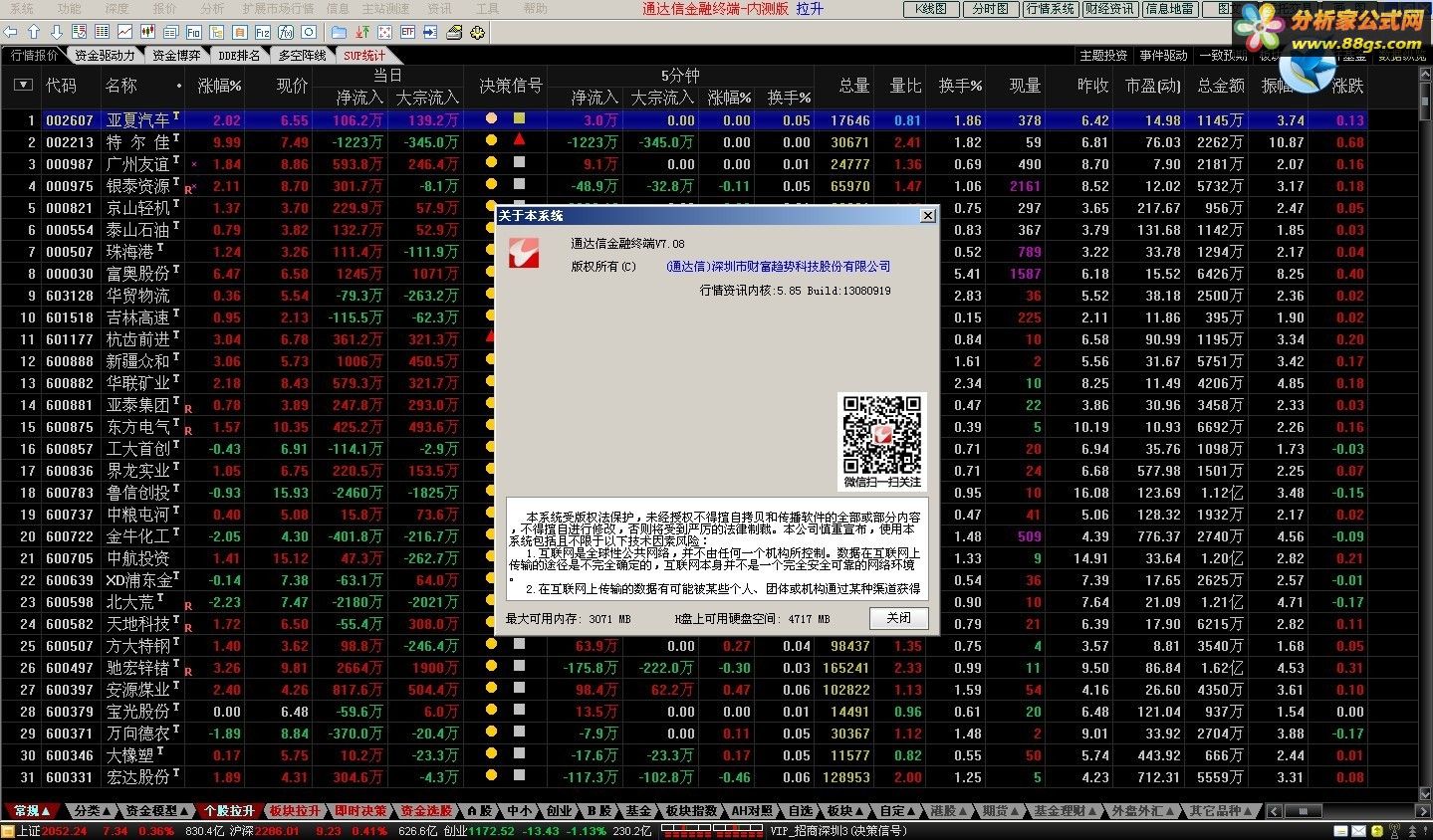Click the 主题投资 button
The width and height of the screenshot is (1433, 840).
coord(1103,56)
